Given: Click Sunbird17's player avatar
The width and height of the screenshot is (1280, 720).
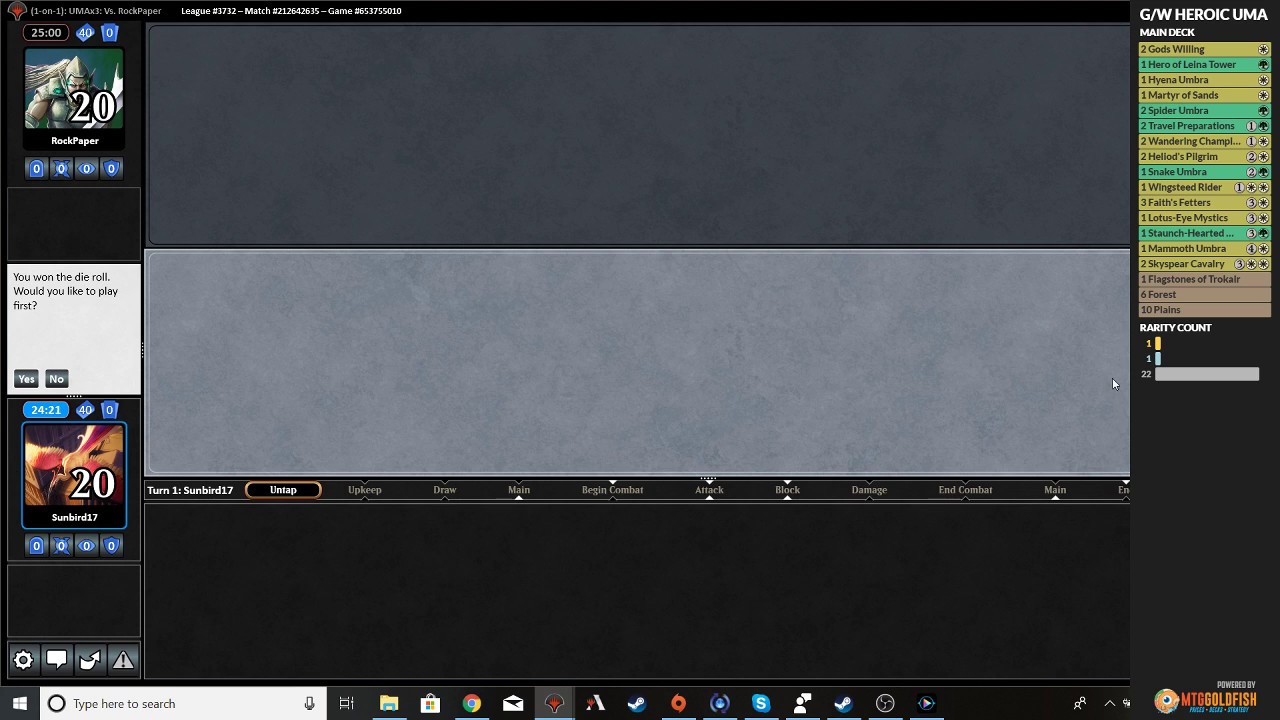Looking at the screenshot, I should click(x=75, y=467).
